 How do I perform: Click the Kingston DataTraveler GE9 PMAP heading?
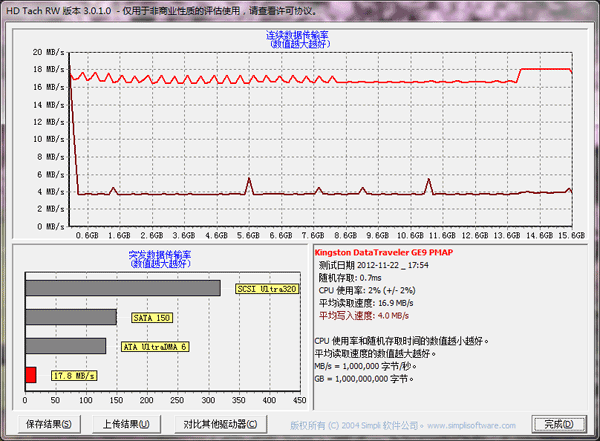[383, 253]
